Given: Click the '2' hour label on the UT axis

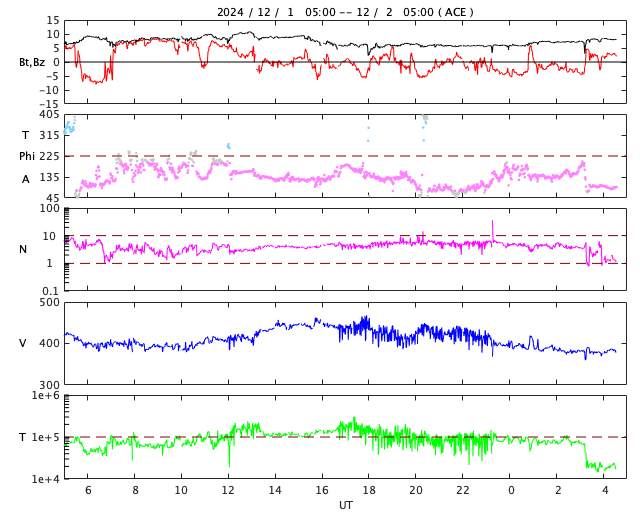Looking at the screenshot, I should click(x=558, y=490).
